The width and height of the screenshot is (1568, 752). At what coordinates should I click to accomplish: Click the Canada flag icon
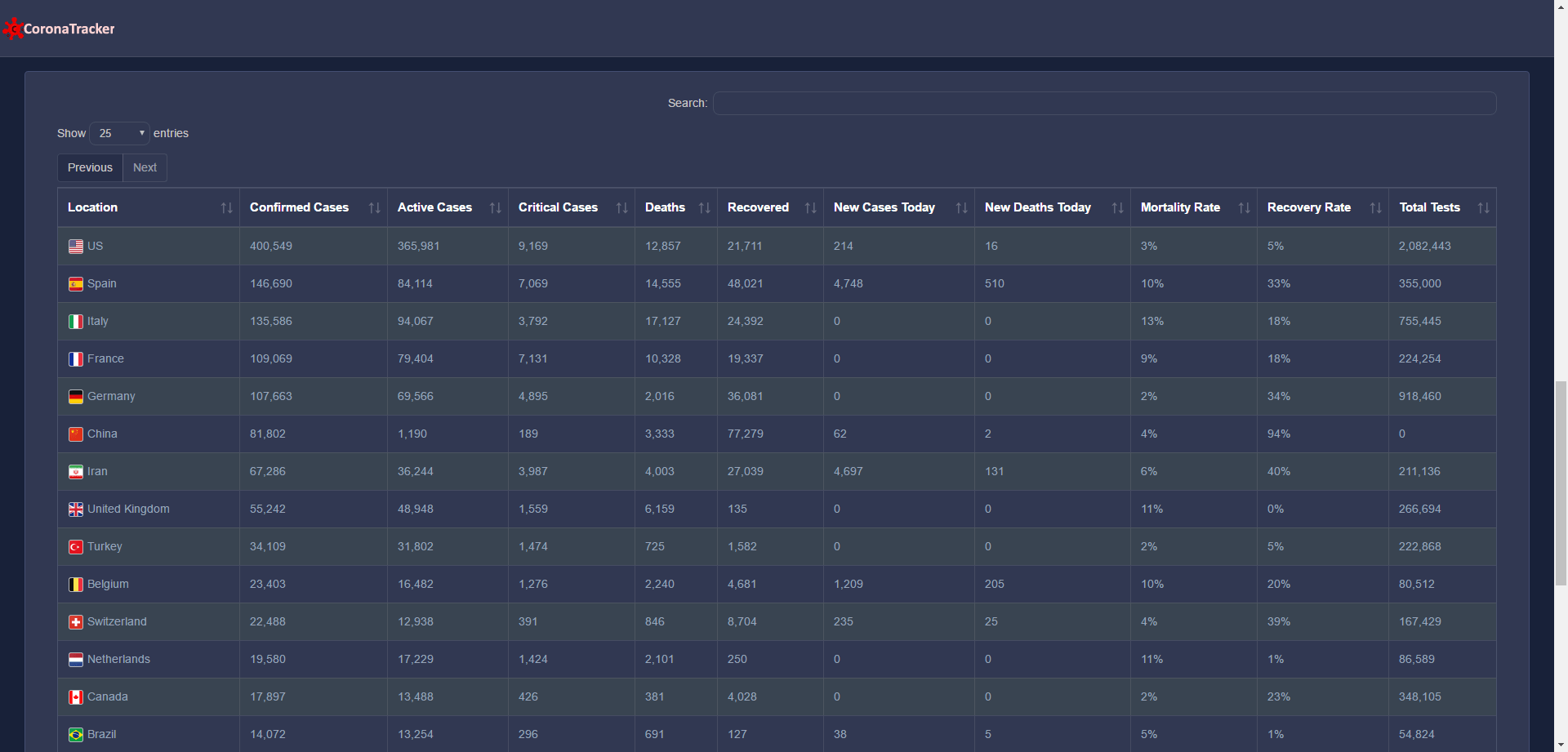click(76, 697)
